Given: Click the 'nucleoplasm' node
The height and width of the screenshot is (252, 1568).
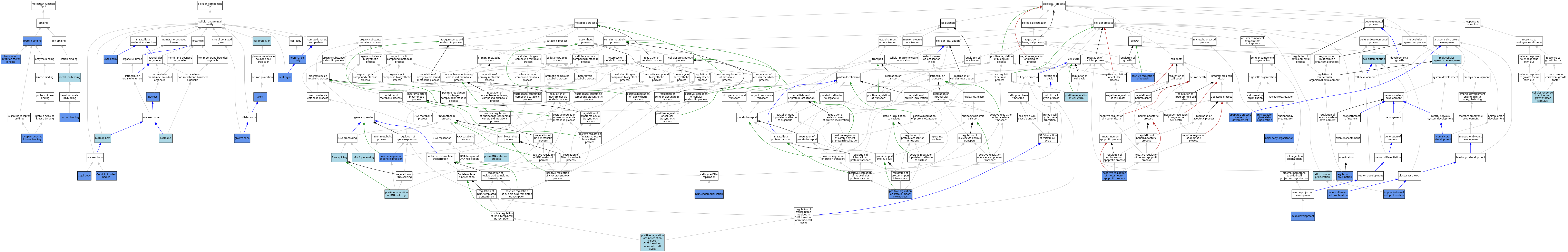Looking at the screenshot, I should click(103, 138).
